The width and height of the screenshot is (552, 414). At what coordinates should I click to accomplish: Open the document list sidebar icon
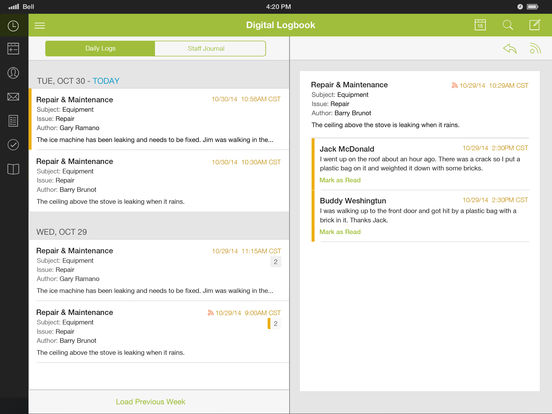13,121
